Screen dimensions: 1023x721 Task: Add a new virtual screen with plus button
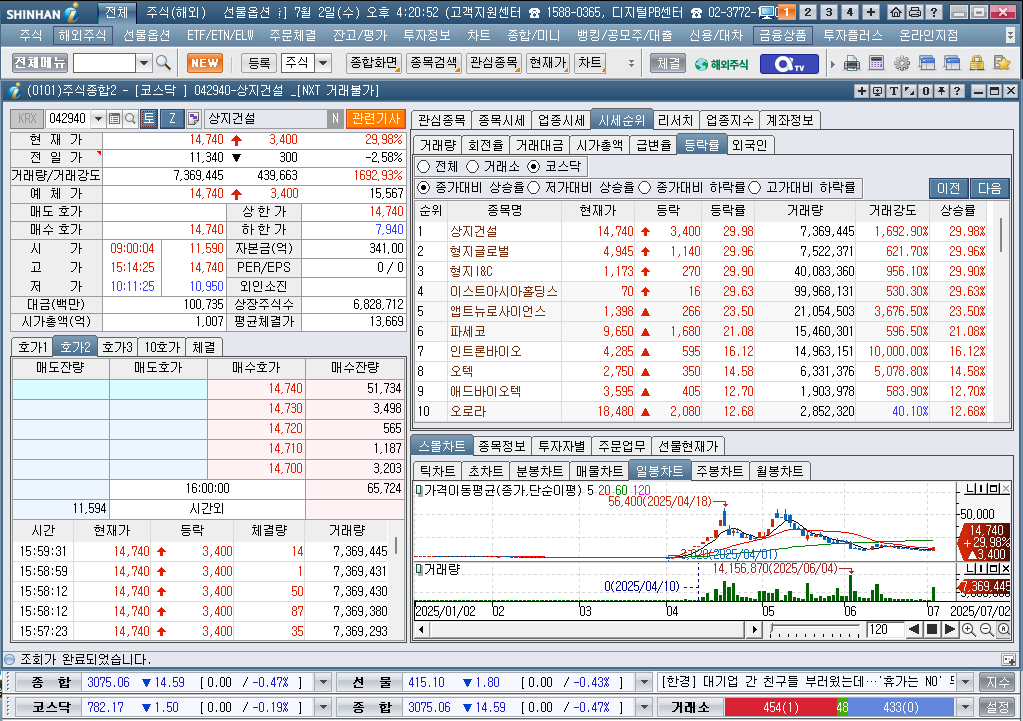point(871,12)
